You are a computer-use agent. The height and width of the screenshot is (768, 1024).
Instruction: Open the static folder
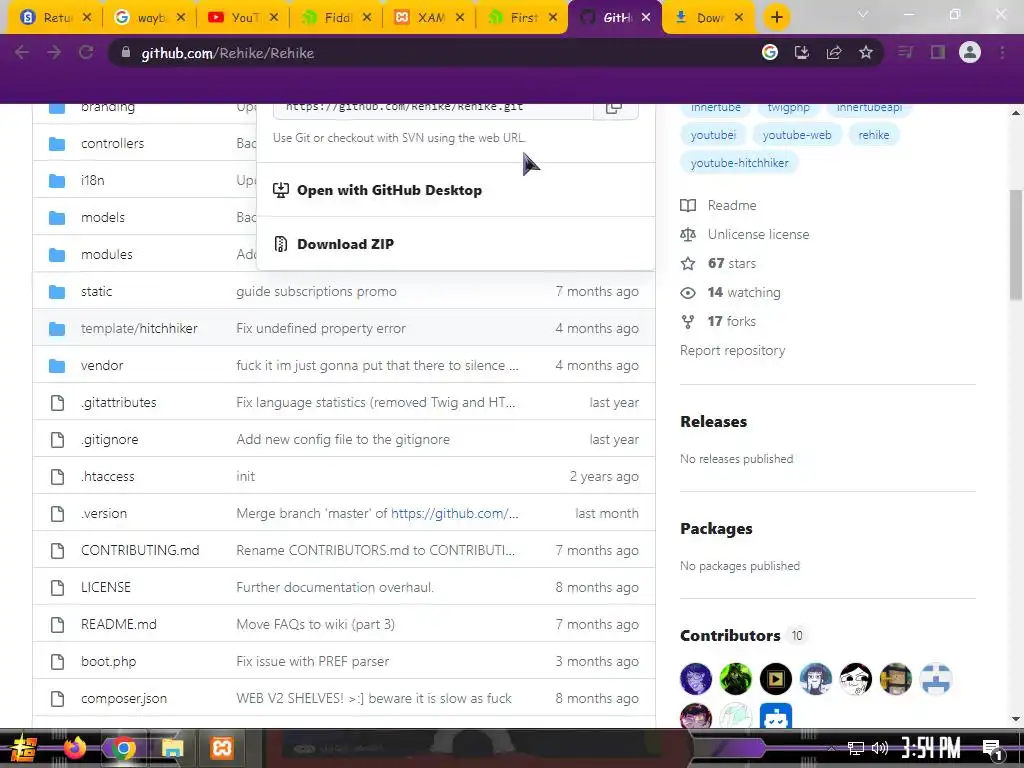(97, 292)
